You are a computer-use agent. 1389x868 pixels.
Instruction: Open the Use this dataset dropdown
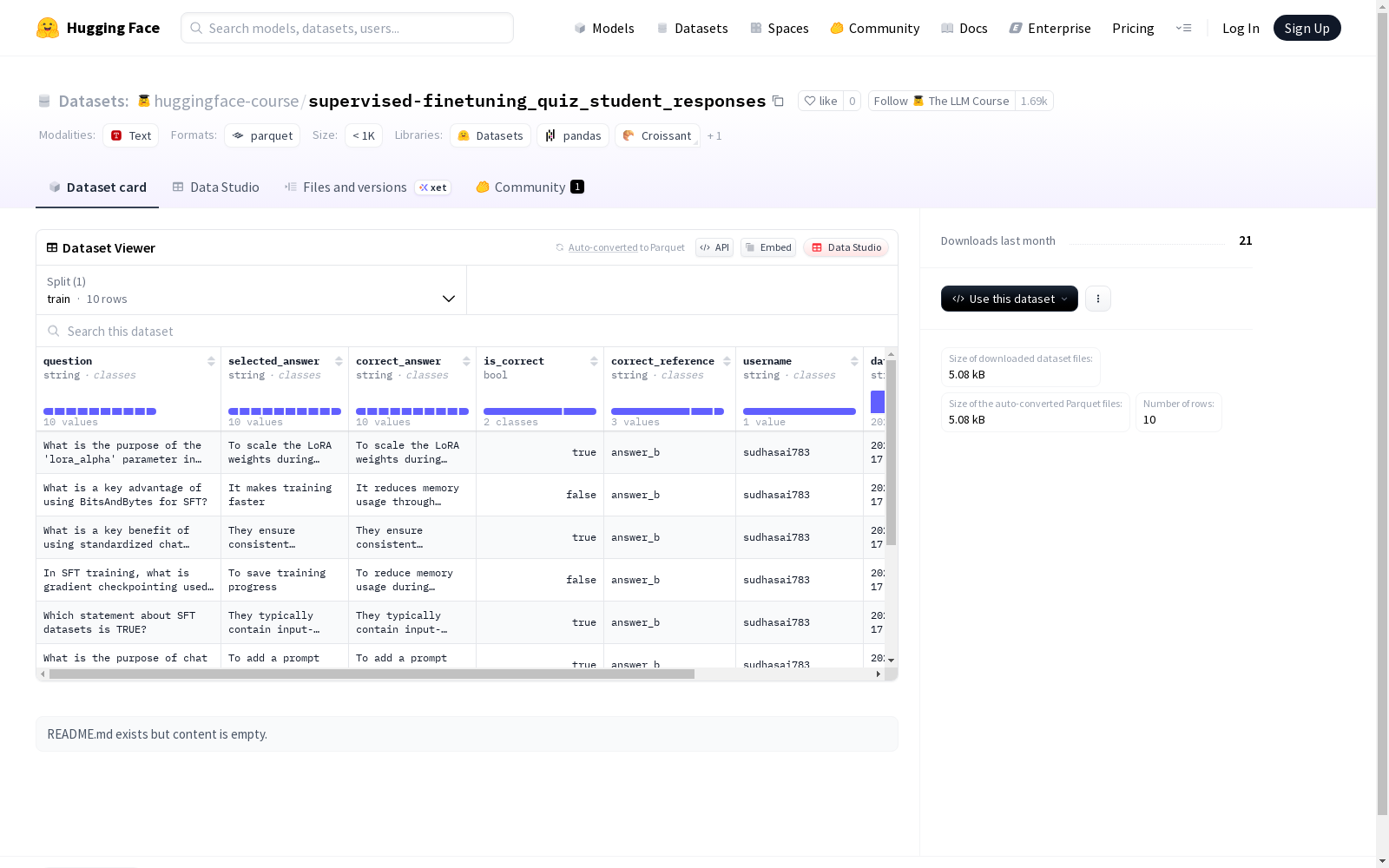point(1010,299)
